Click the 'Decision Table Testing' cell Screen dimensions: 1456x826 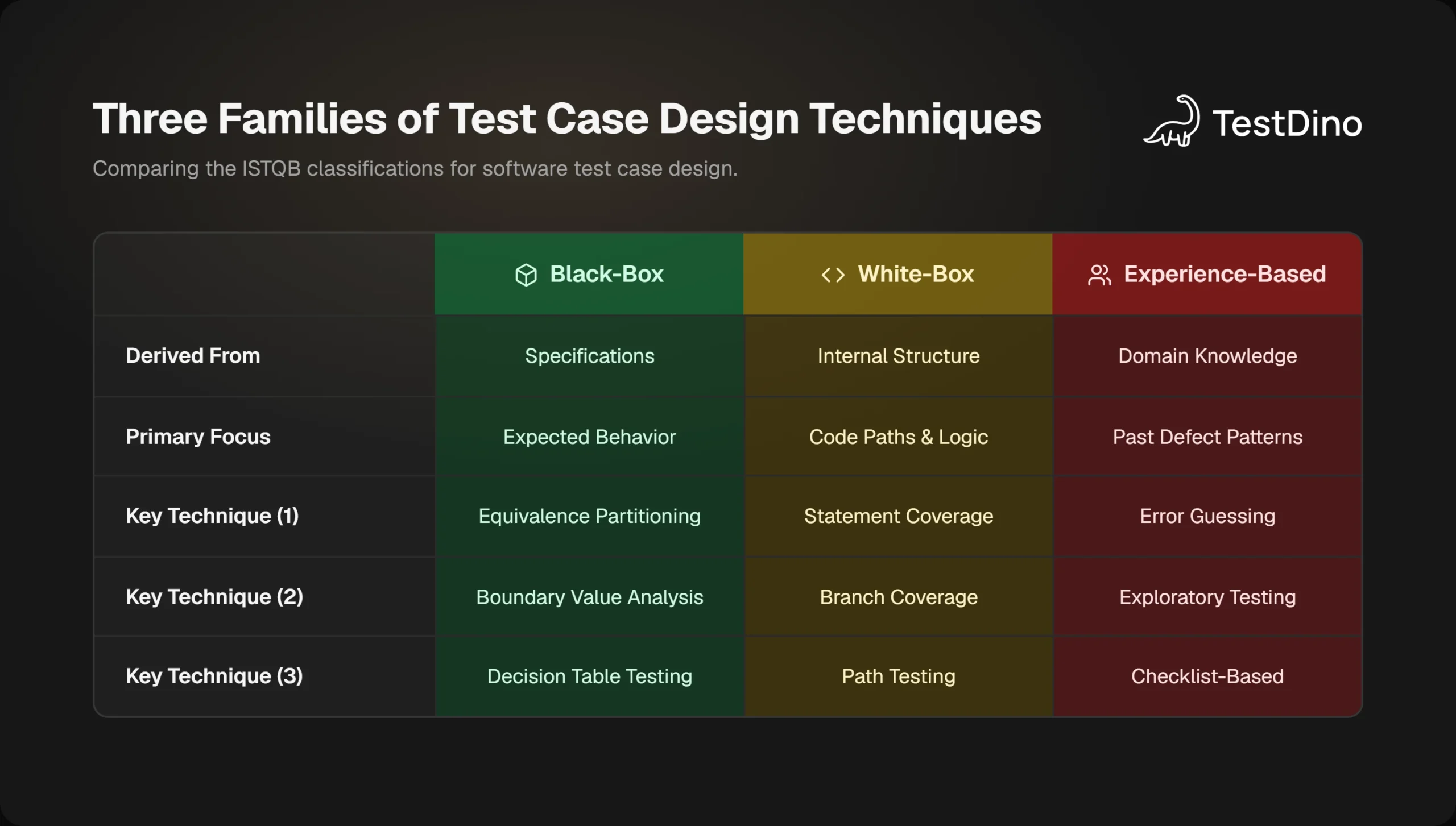click(x=589, y=676)
